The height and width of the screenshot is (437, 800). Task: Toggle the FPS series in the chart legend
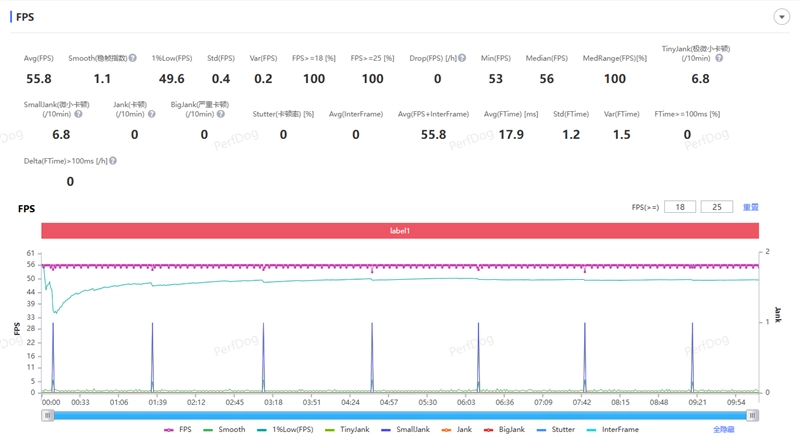click(x=177, y=429)
